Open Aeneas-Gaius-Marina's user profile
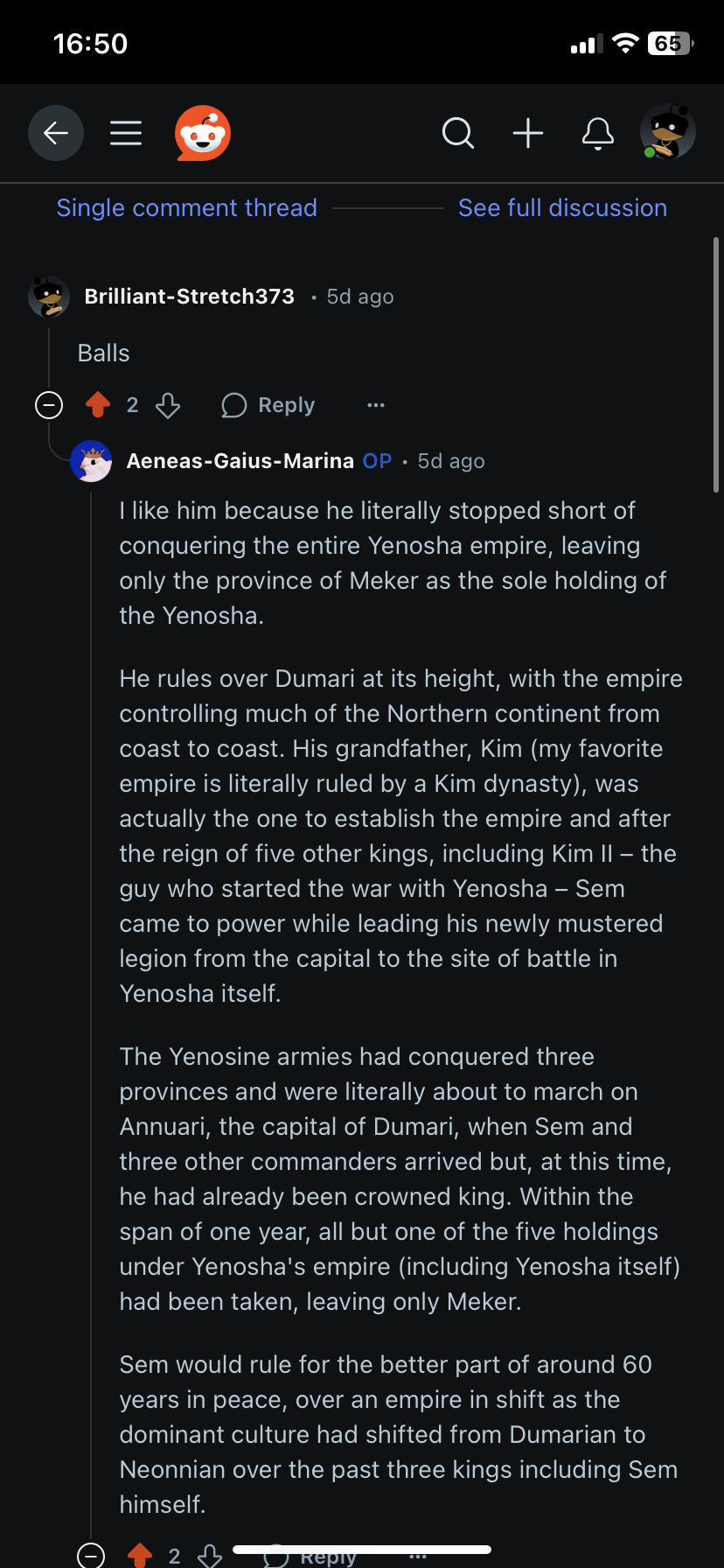 pos(240,461)
